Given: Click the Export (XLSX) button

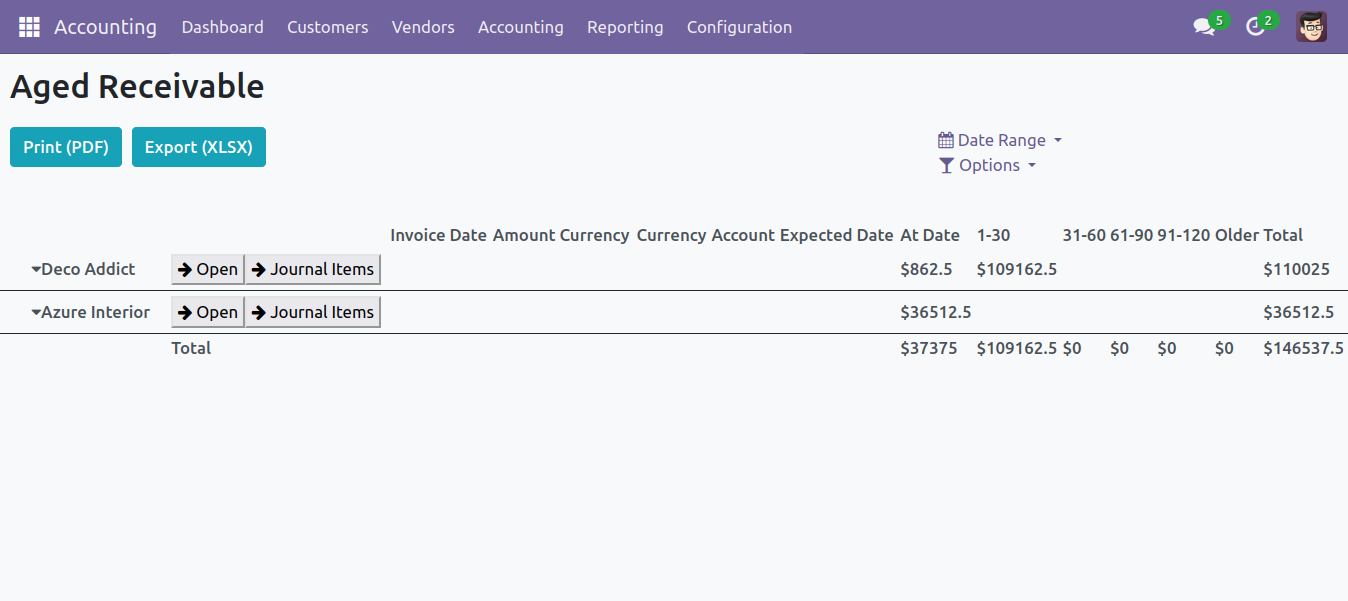Looking at the screenshot, I should pyautogui.click(x=198, y=147).
